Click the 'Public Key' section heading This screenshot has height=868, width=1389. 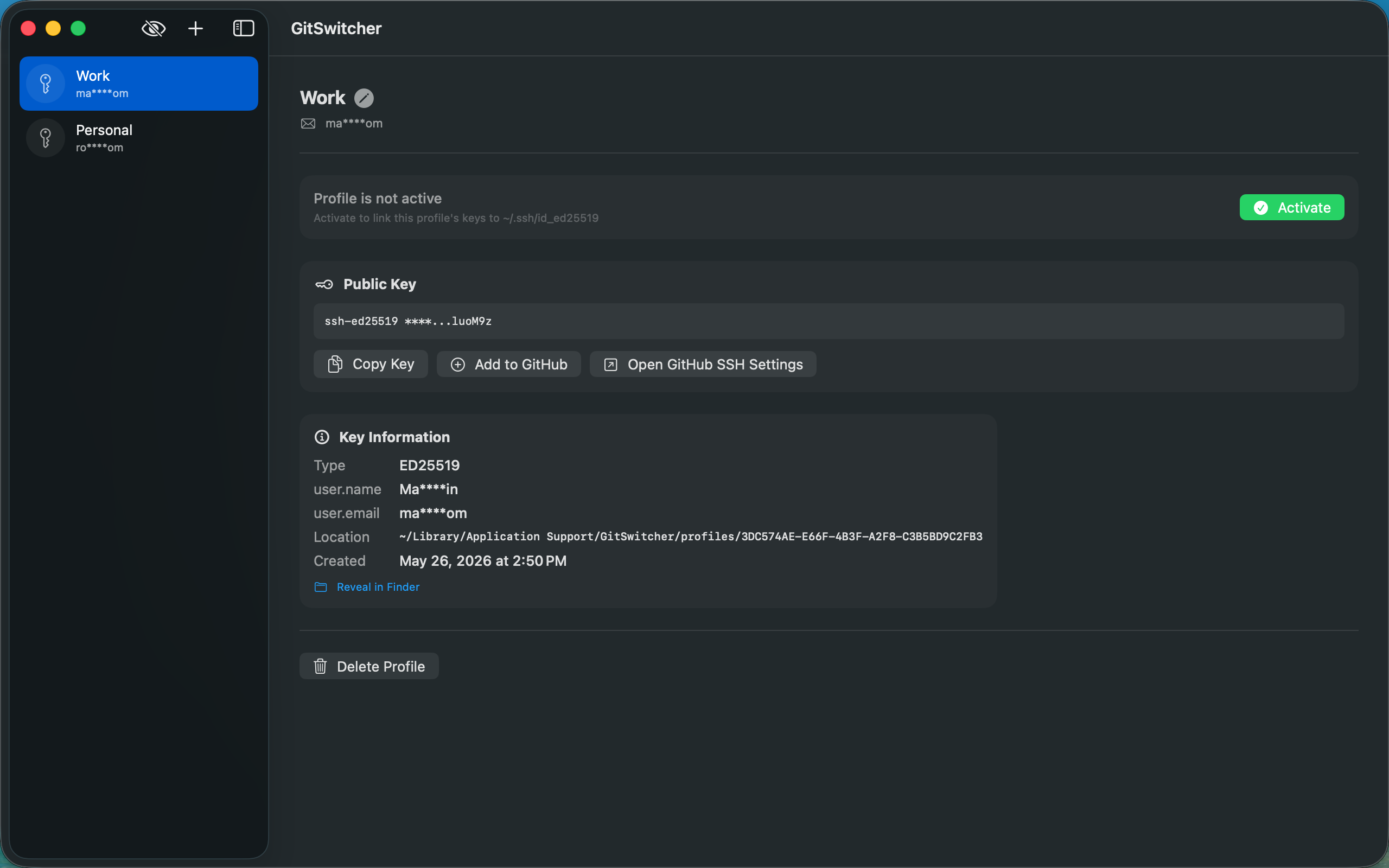click(x=380, y=284)
